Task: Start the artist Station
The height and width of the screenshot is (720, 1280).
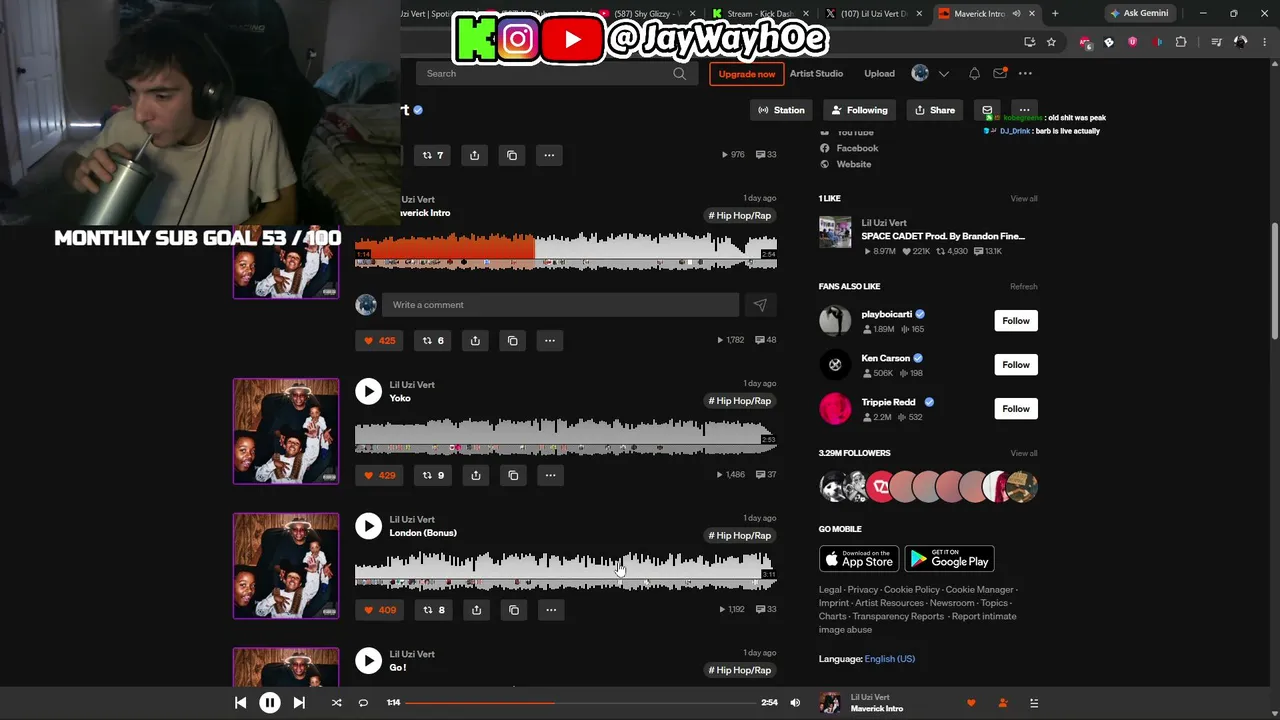Action: tap(781, 110)
